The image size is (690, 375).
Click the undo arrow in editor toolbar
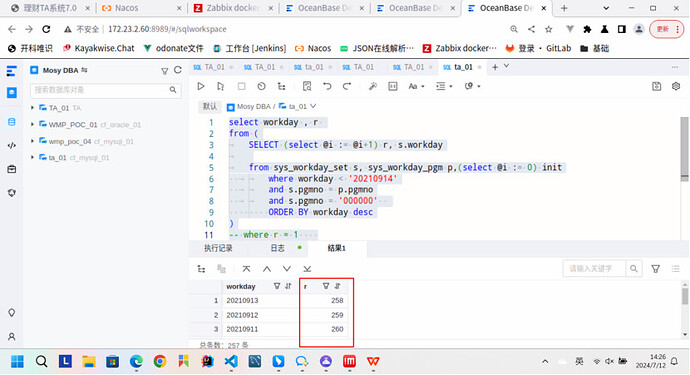coord(327,86)
